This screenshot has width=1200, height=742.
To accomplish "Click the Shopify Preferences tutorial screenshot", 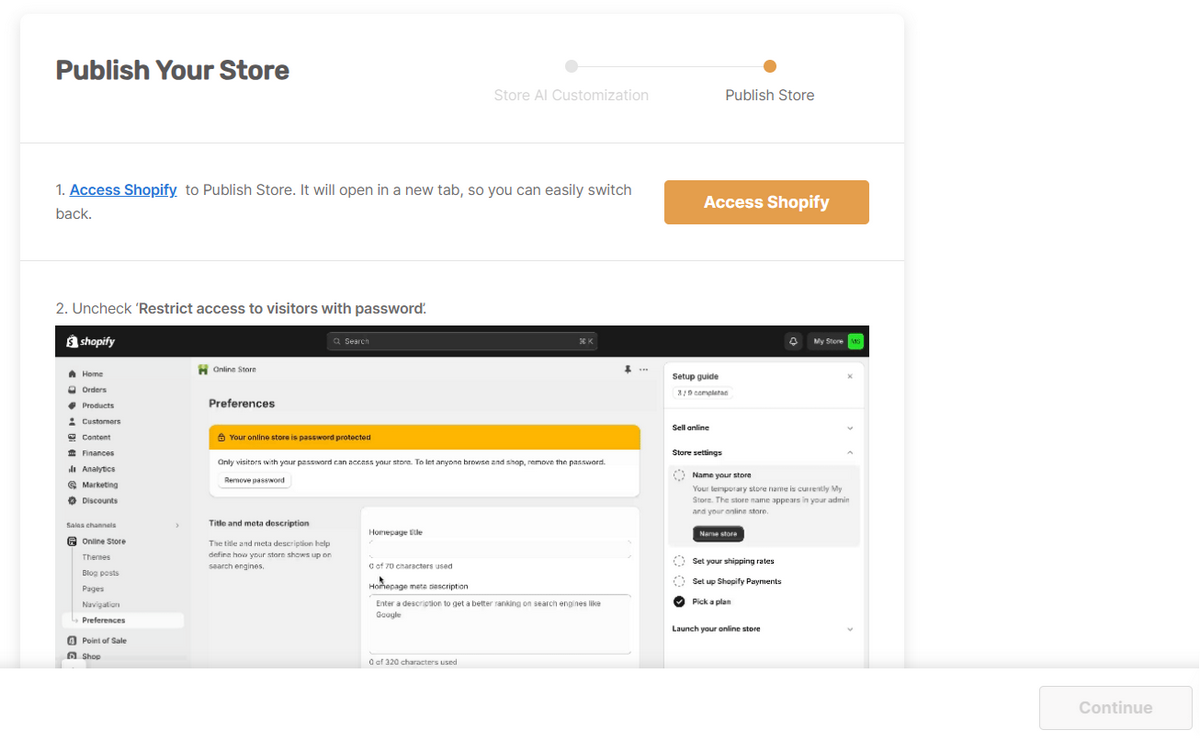I will [462, 497].
